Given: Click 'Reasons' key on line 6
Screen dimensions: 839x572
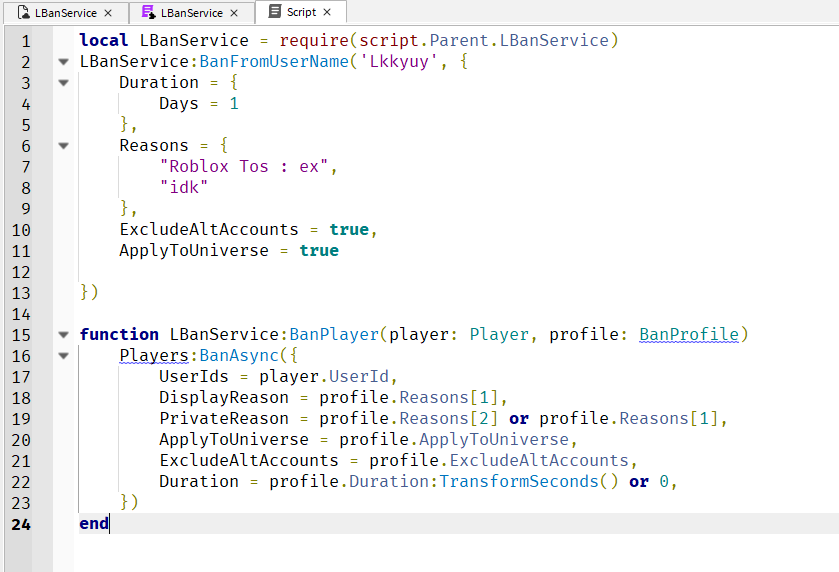Looking at the screenshot, I should pyautogui.click(x=154, y=146).
